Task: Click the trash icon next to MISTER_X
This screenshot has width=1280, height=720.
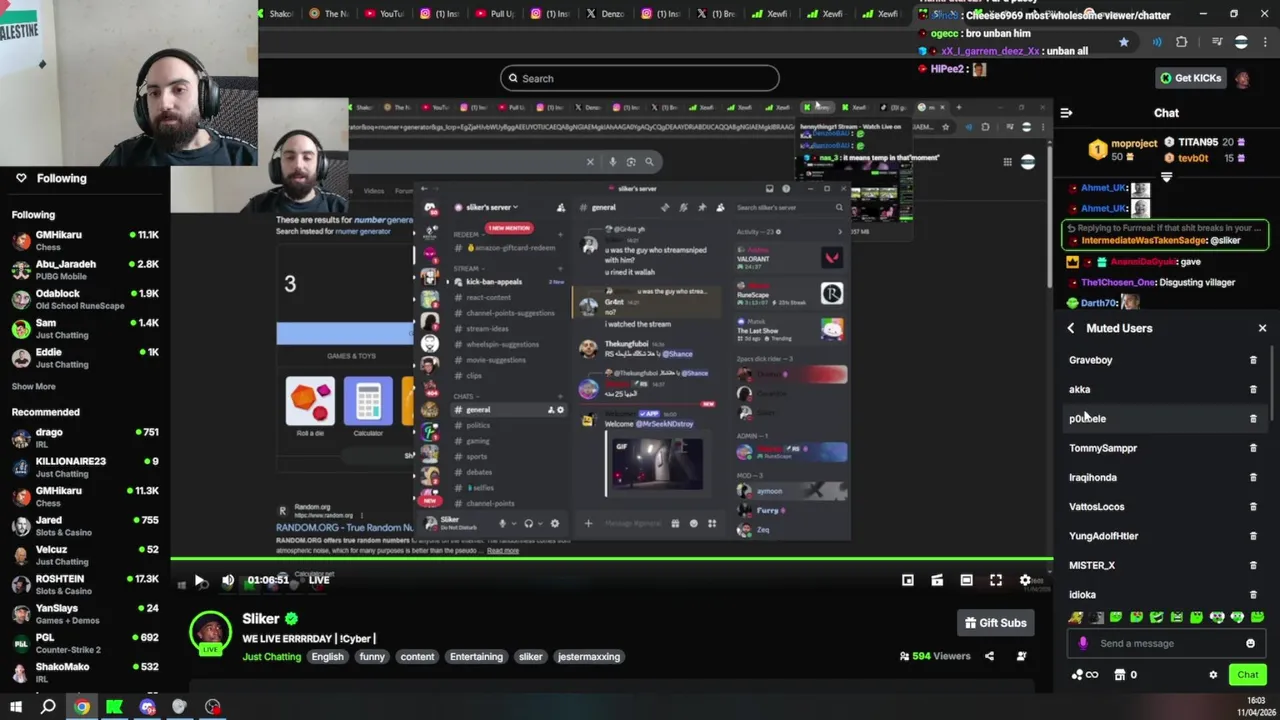Action: [x=1253, y=565]
